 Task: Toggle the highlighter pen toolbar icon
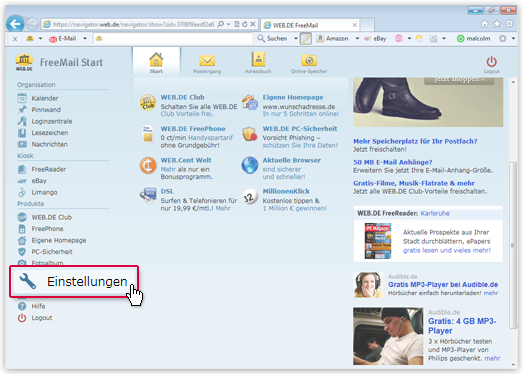(x=306, y=39)
